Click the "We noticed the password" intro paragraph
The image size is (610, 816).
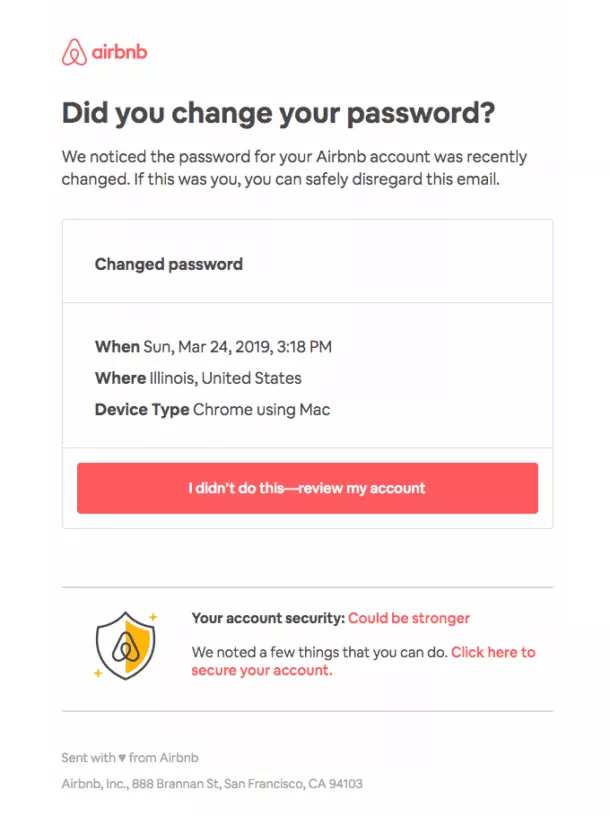tap(294, 168)
